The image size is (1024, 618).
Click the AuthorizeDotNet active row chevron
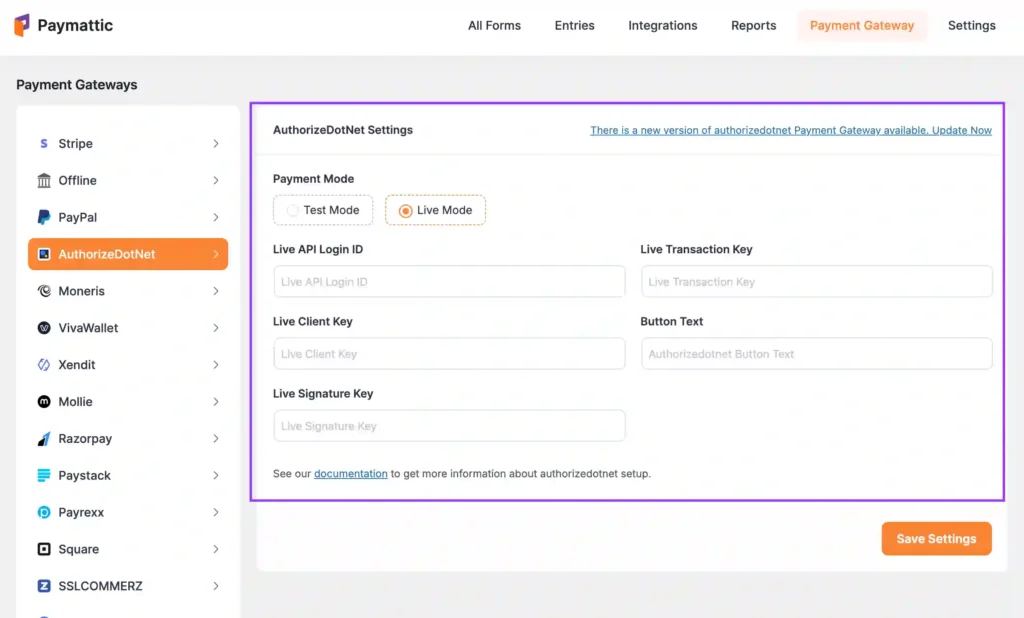(x=216, y=254)
